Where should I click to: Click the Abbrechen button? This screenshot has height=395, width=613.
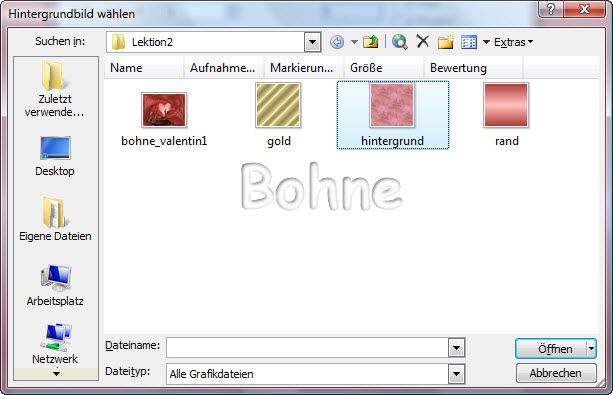[x=556, y=373]
